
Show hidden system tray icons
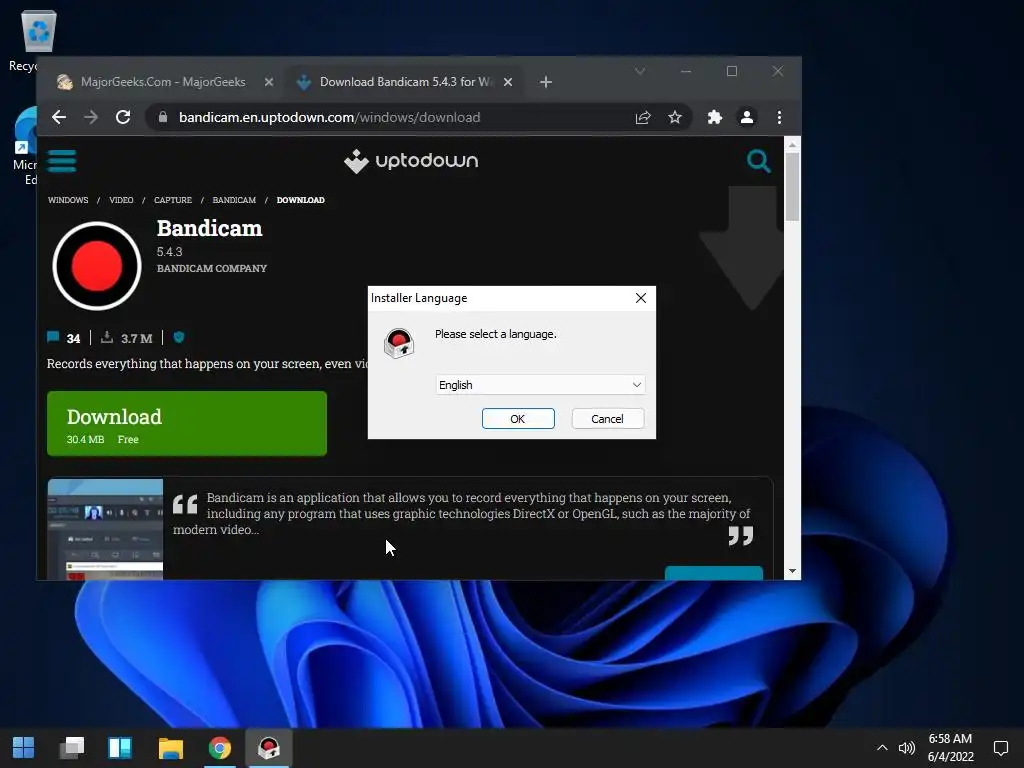click(x=882, y=748)
